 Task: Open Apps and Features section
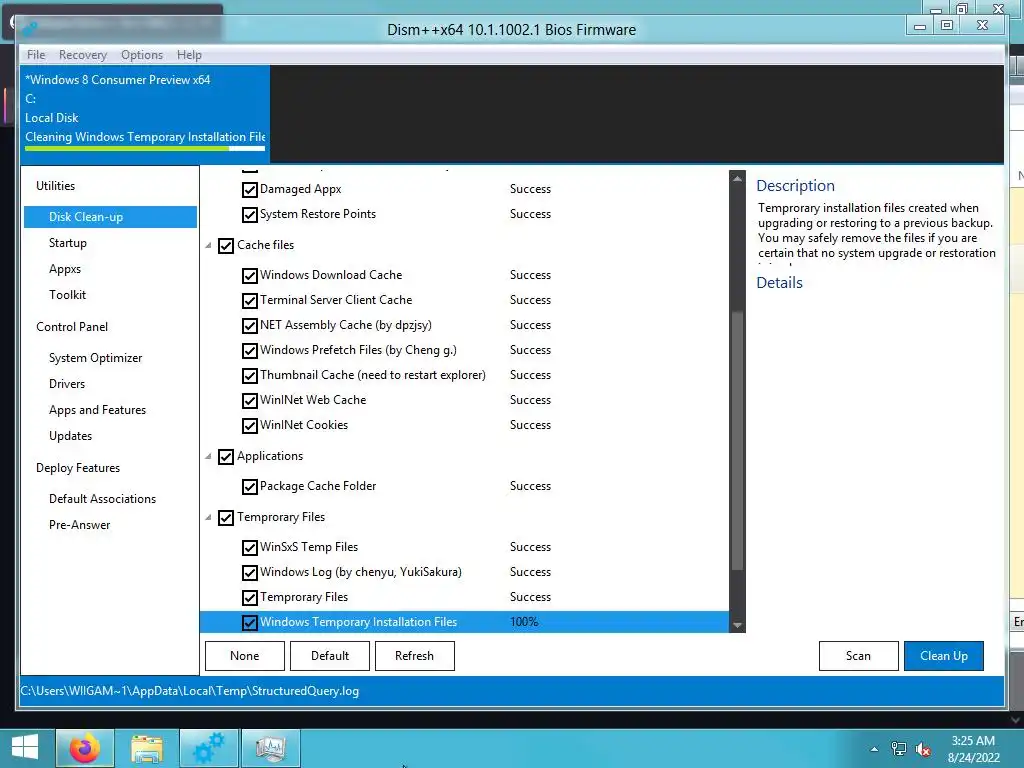[x=97, y=410]
